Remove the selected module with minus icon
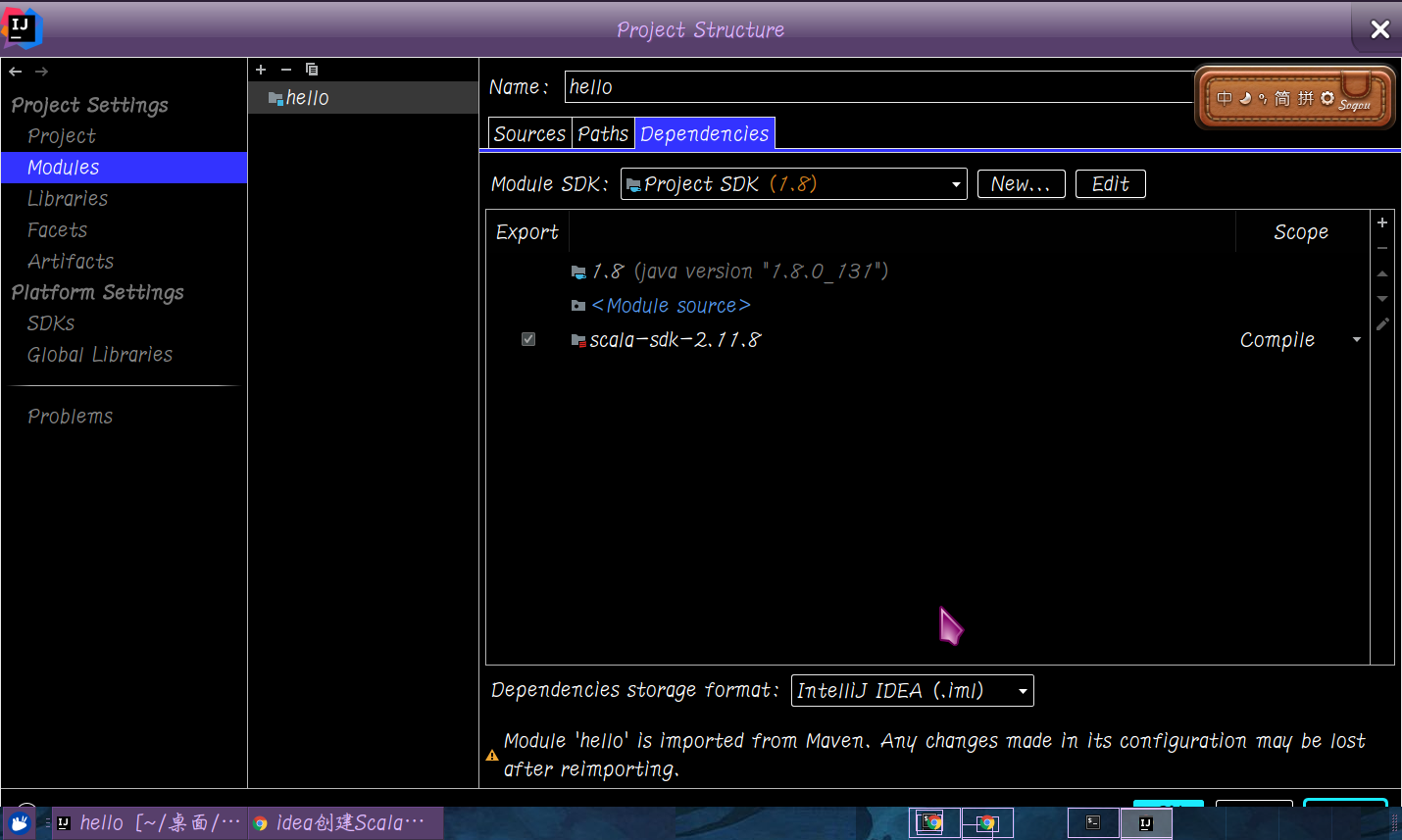Screen dimensions: 1402x840 click(286, 70)
